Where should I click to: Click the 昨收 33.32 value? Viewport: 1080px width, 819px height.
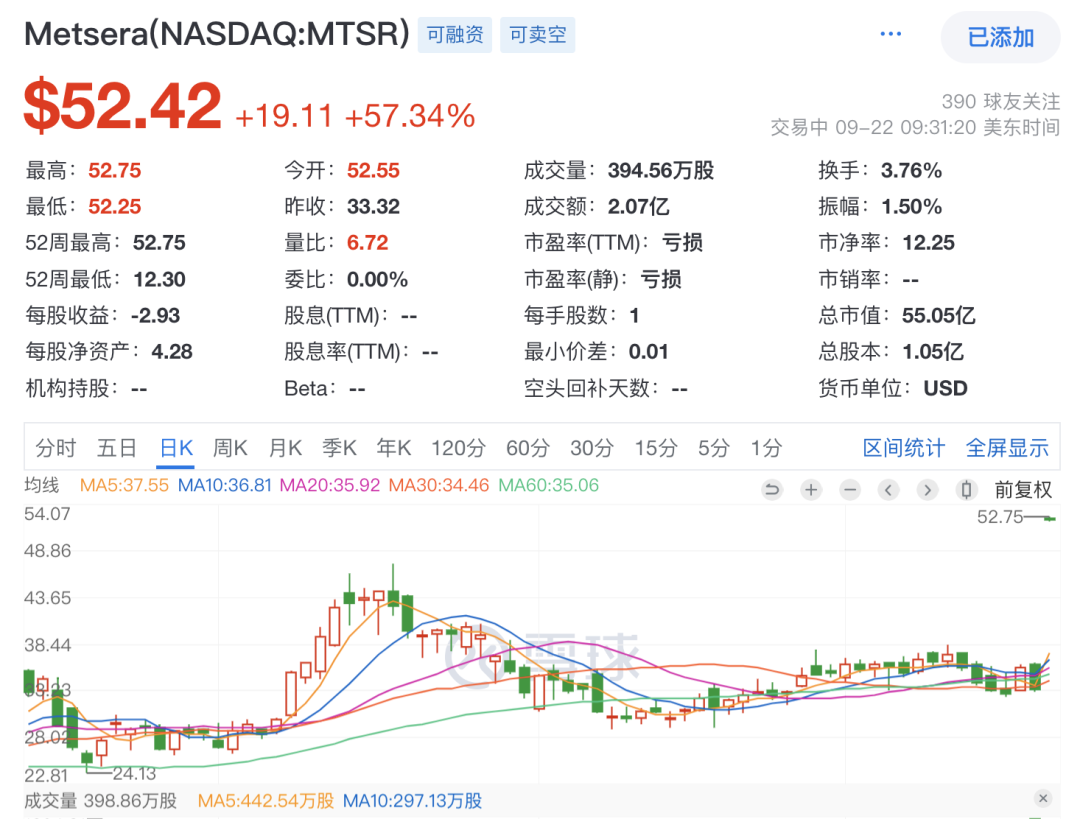pyautogui.click(x=373, y=206)
